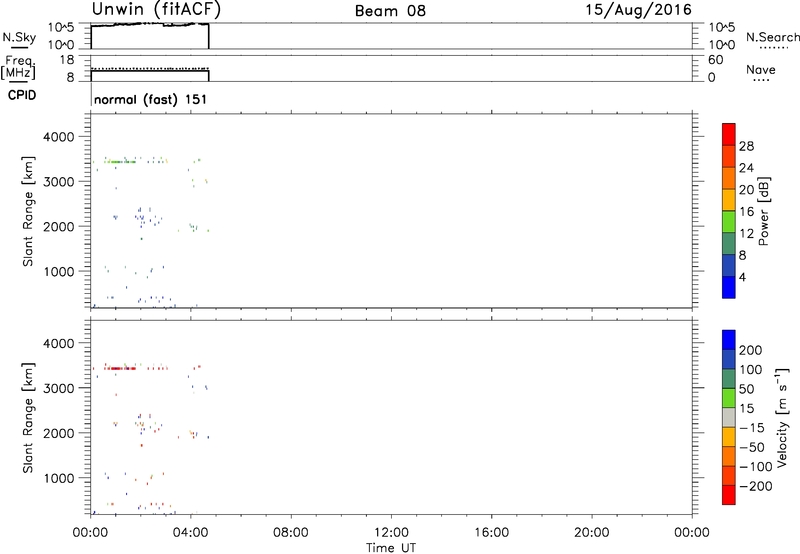Image resolution: width=800 pixels, height=554 pixels.
Task: Click the '24' tick on Power colorbar
Action: click(746, 168)
